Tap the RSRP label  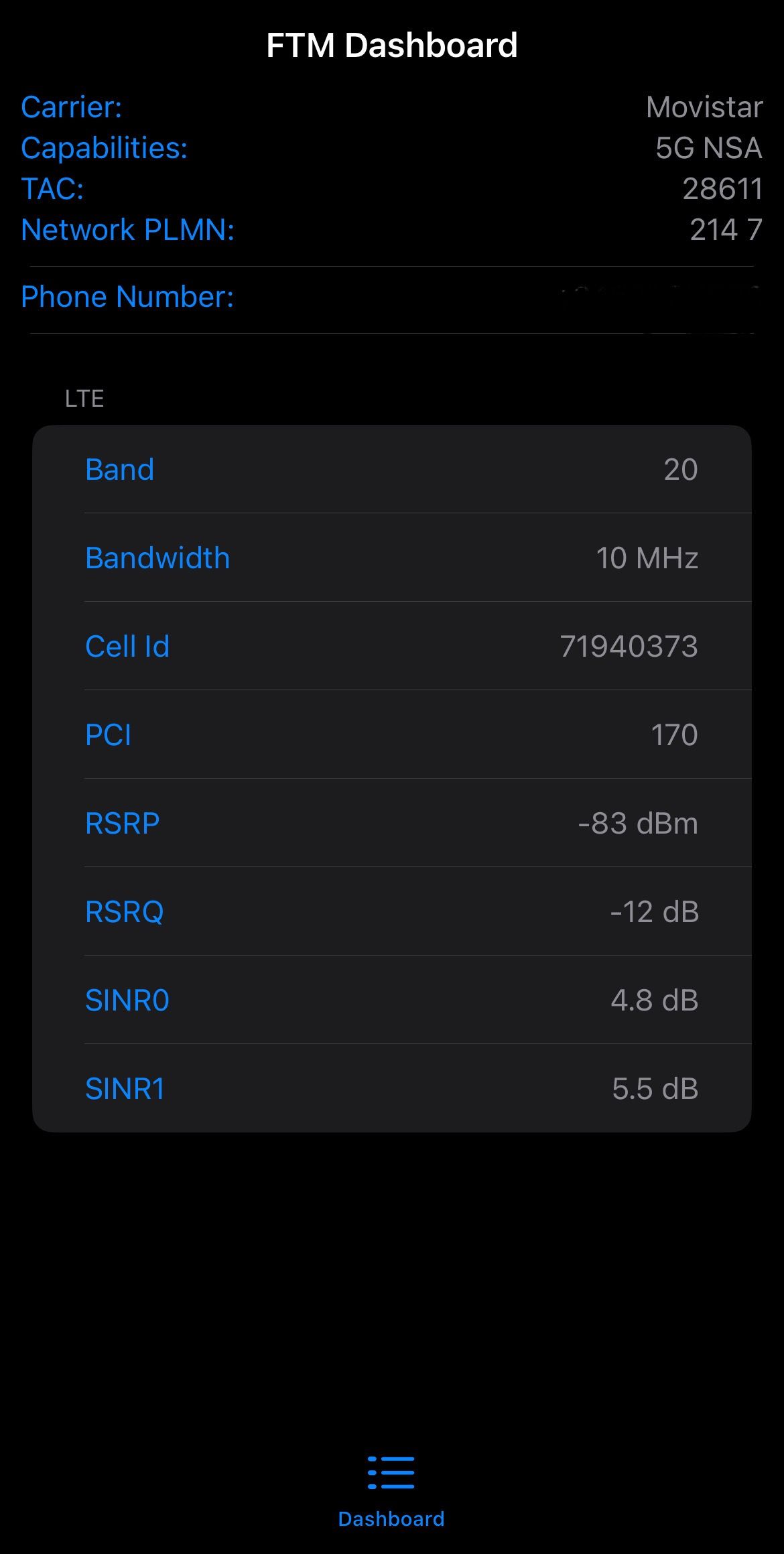pos(123,823)
